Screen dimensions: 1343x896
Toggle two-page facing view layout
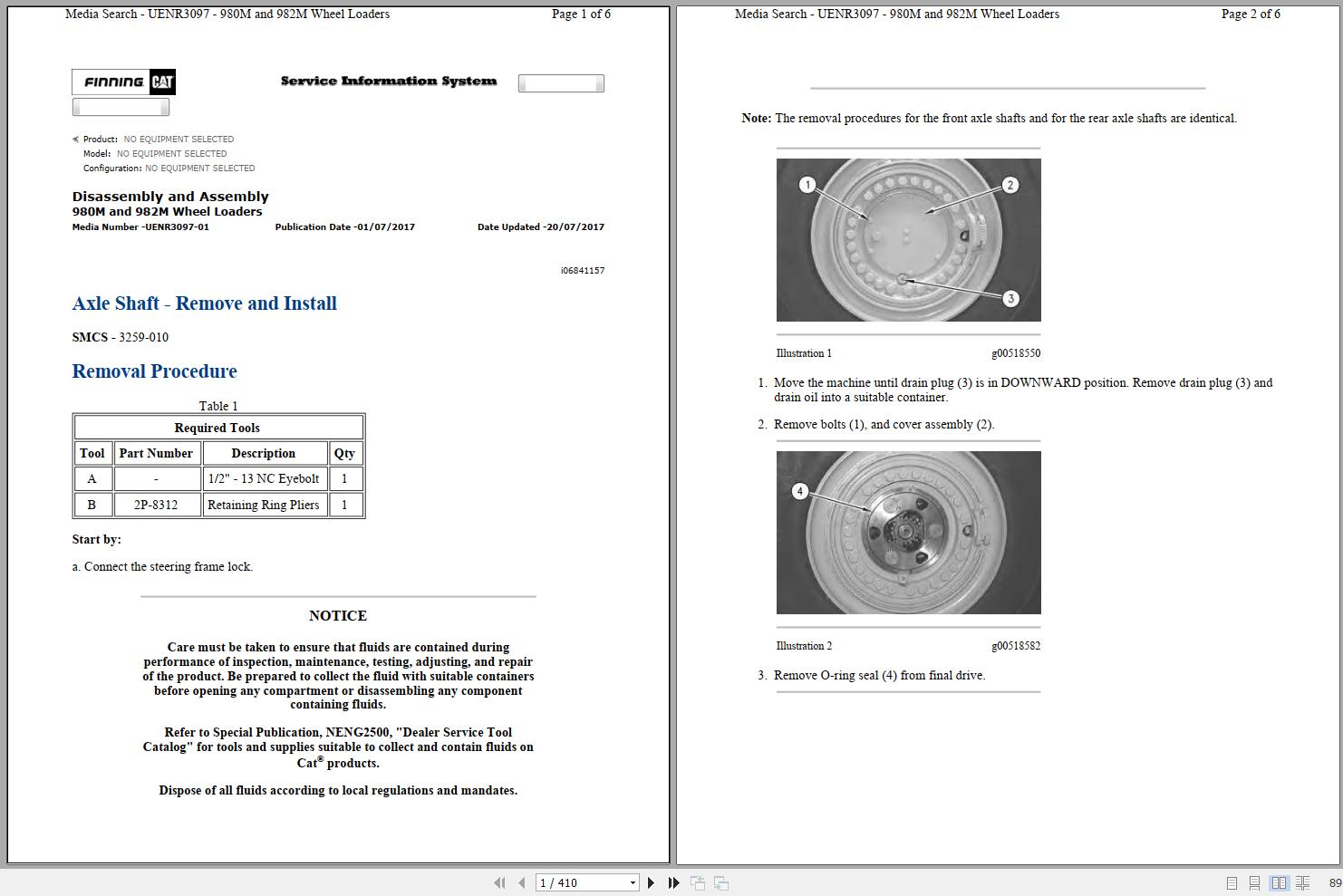click(x=1279, y=882)
